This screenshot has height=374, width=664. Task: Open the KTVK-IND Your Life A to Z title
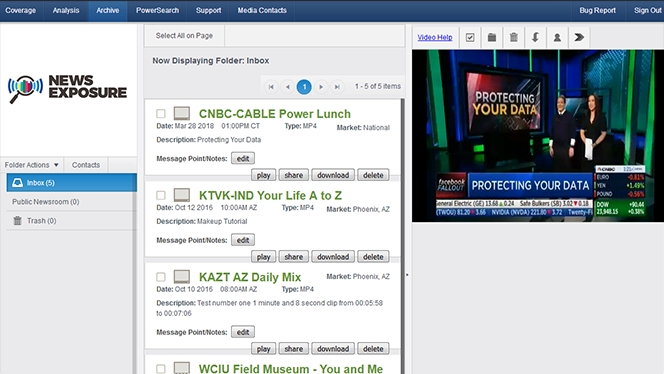[x=270, y=196]
